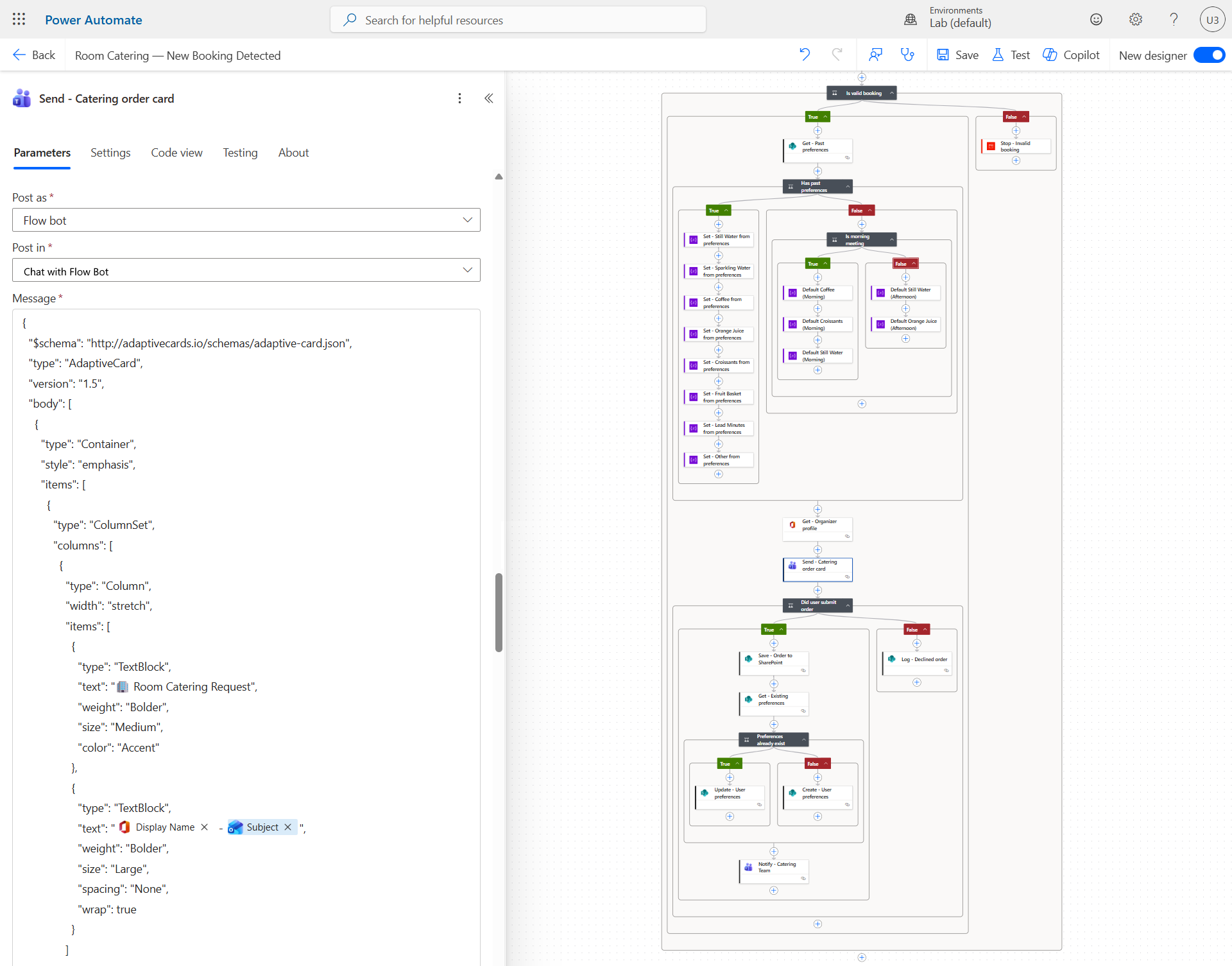Open the Copilot pane
Screen dimensions: 1232x966
click(x=1071, y=55)
